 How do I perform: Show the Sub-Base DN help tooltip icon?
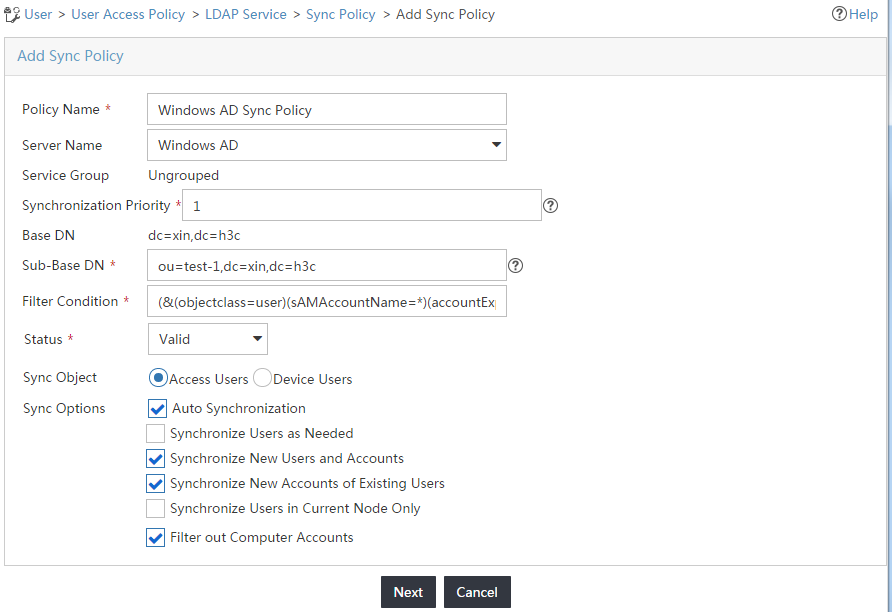(x=515, y=265)
